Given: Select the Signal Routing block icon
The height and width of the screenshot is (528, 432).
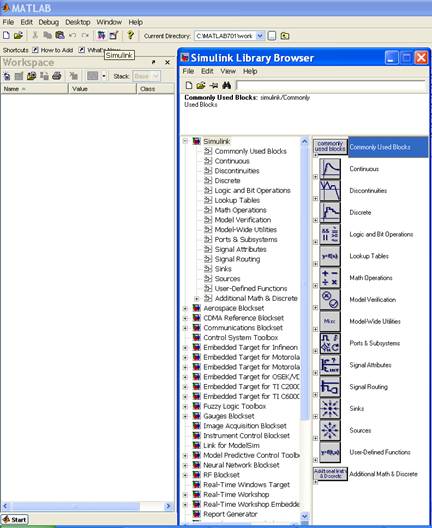Looking at the screenshot, I should point(330,387).
